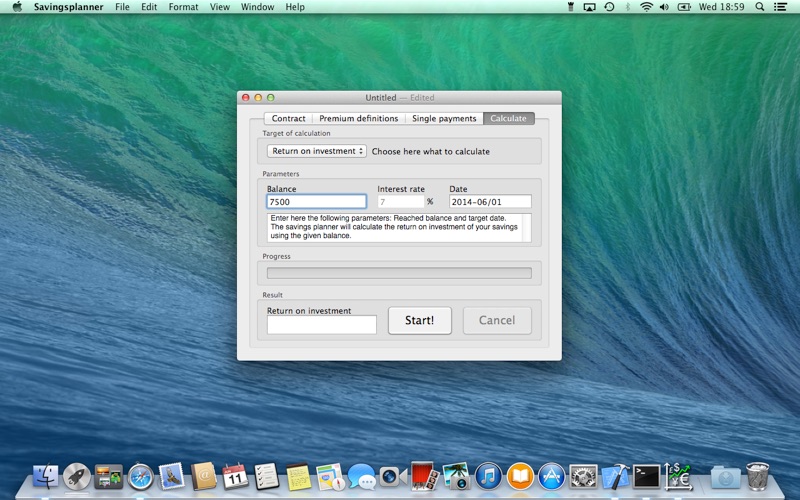Open the Apple menu
This screenshot has height=500, width=800.
click(x=17, y=7)
